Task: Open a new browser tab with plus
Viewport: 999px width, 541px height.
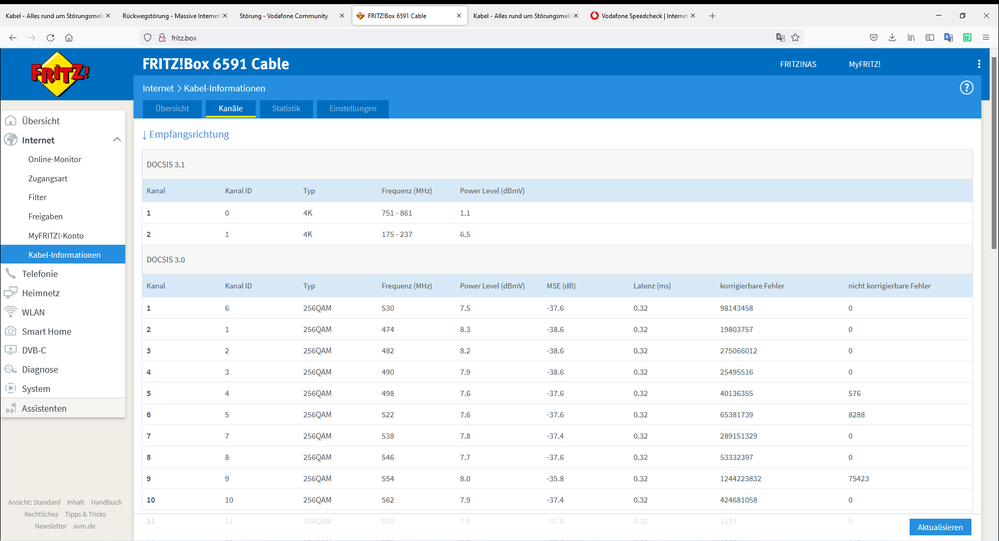Action: click(x=712, y=16)
